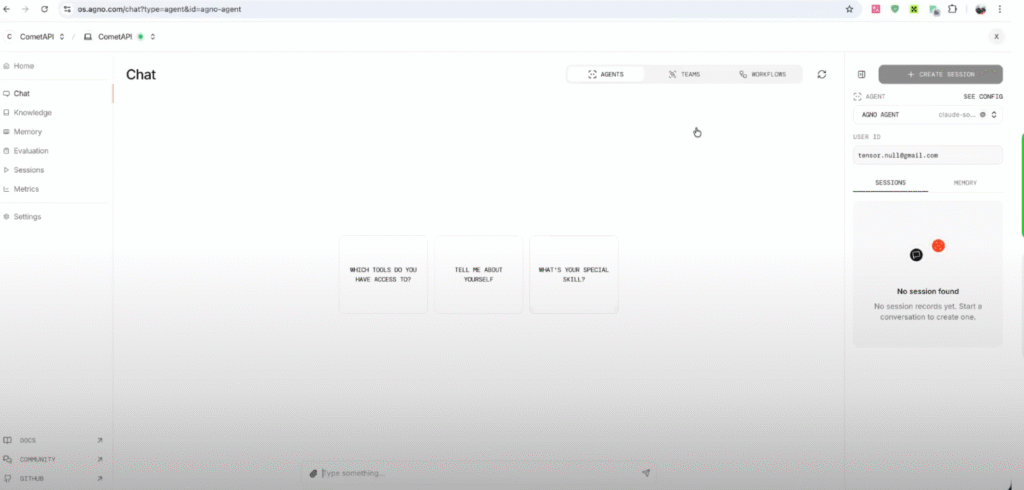
Task: Click the gear icon in agent selector
Action: [982, 115]
